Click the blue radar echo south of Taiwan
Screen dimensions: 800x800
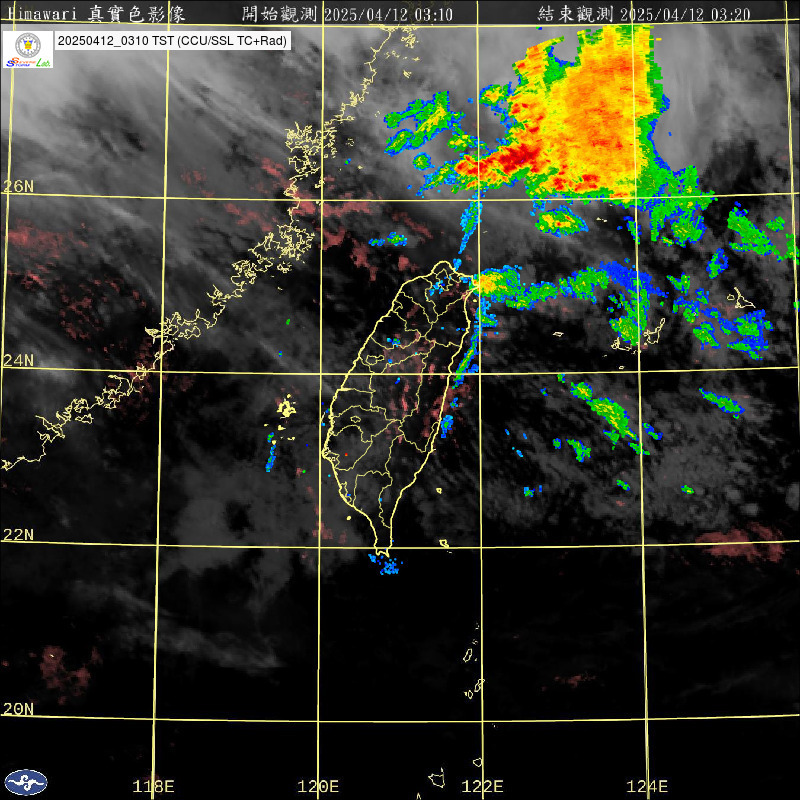tap(385, 565)
